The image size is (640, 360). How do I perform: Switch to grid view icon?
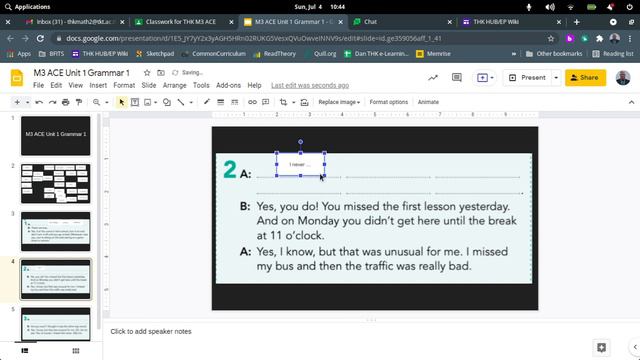pyautogui.click(x=76, y=351)
